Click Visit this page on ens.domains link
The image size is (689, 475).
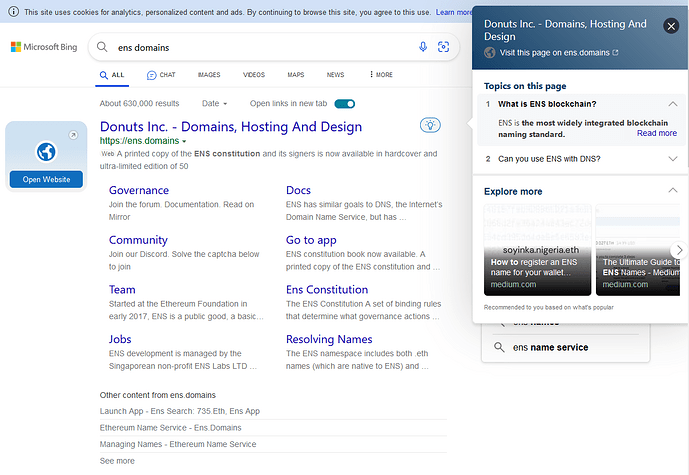coord(558,53)
